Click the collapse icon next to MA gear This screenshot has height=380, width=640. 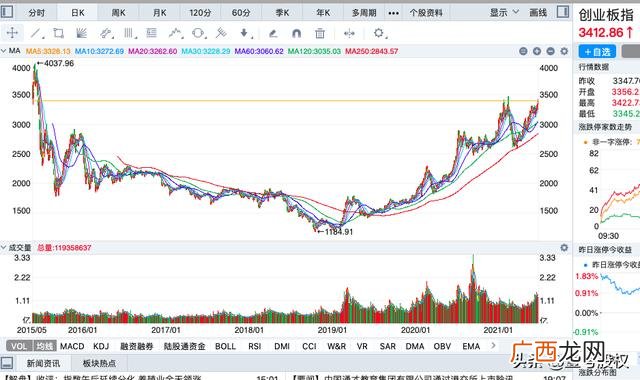click(550, 51)
